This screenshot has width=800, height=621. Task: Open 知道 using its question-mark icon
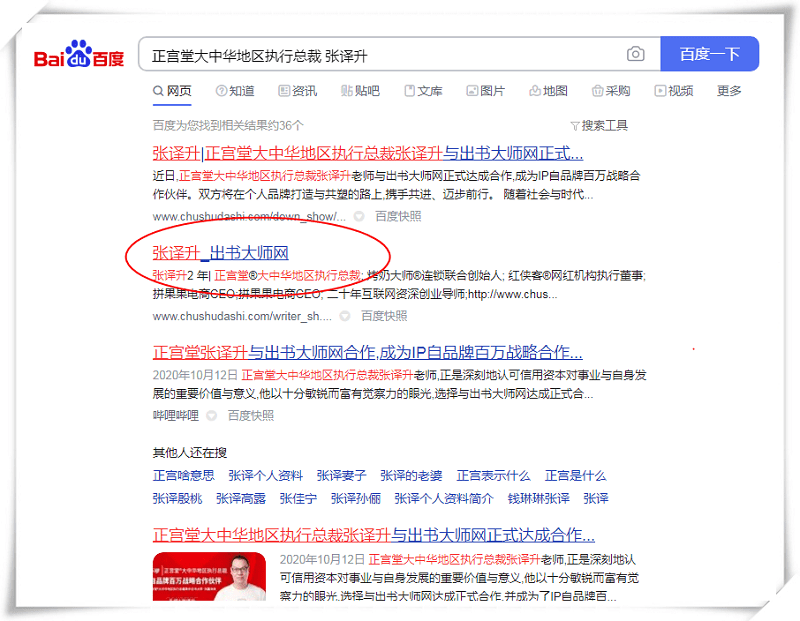pyautogui.click(x=219, y=90)
